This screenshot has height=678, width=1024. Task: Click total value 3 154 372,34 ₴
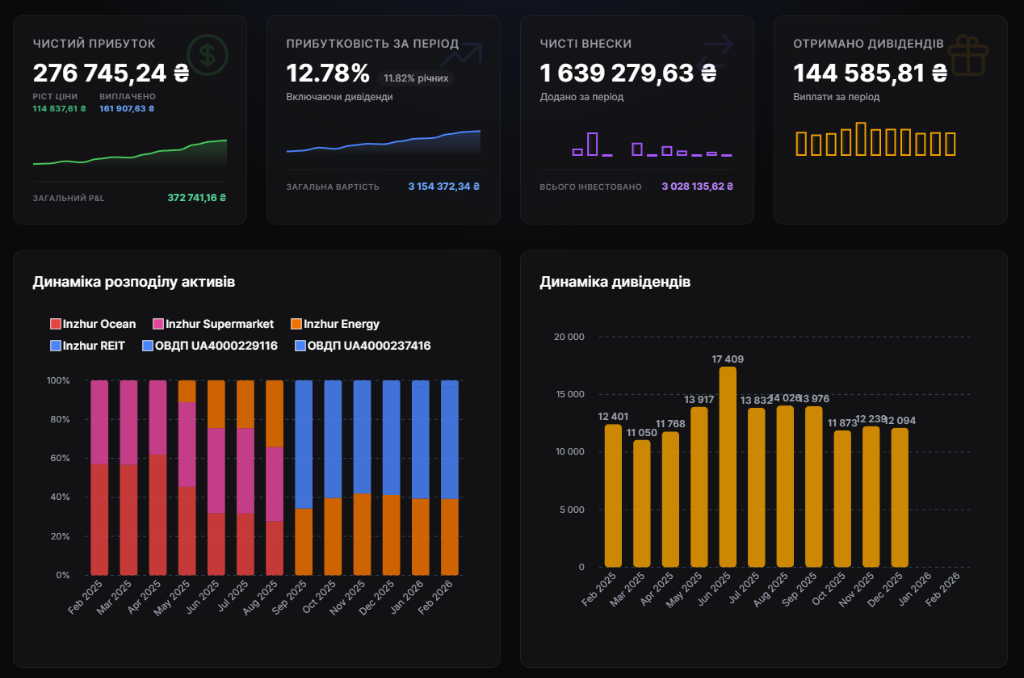point(444,186)
